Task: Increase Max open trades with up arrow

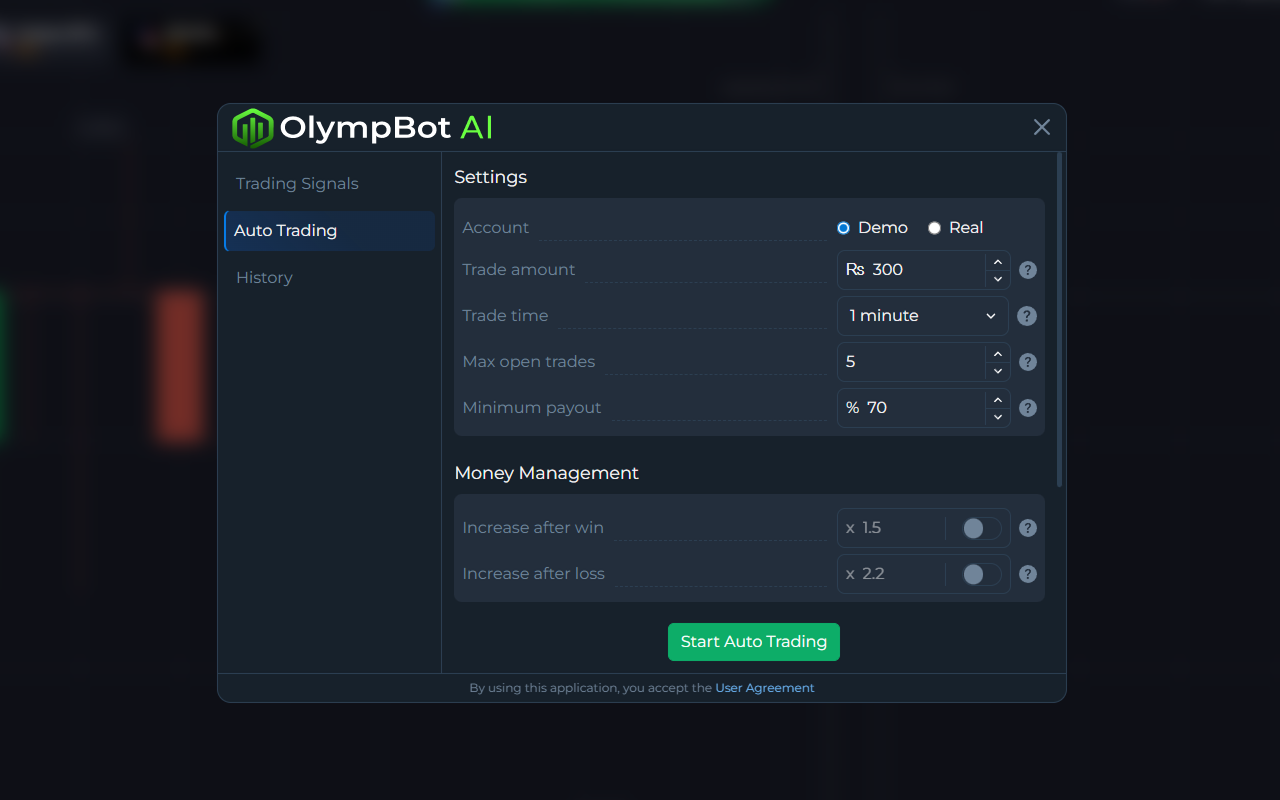Action: (x=997, y=353)
